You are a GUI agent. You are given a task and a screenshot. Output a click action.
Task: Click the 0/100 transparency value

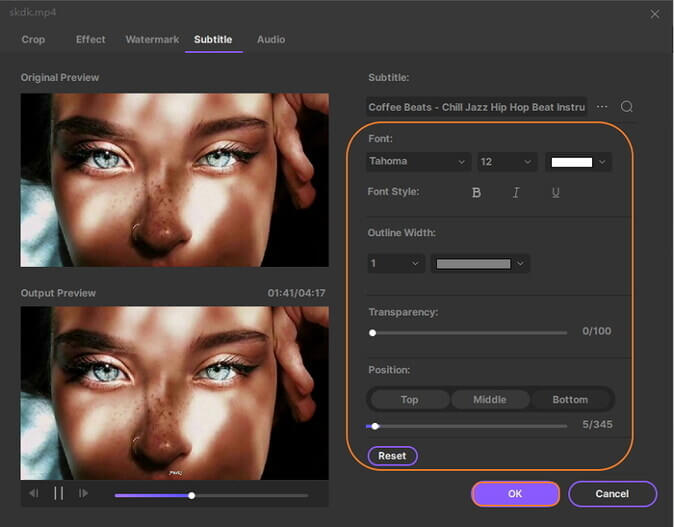click(597, 331)
